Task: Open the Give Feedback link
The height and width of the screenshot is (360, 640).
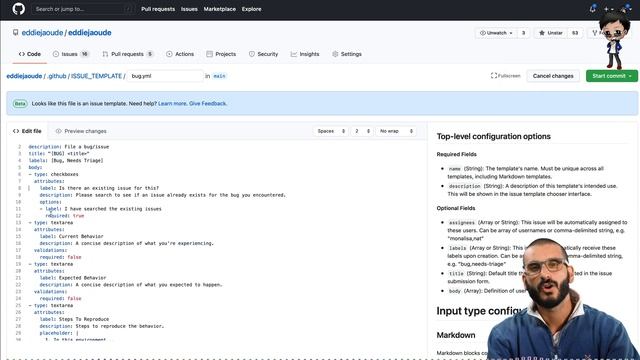Action: (208, 104)
